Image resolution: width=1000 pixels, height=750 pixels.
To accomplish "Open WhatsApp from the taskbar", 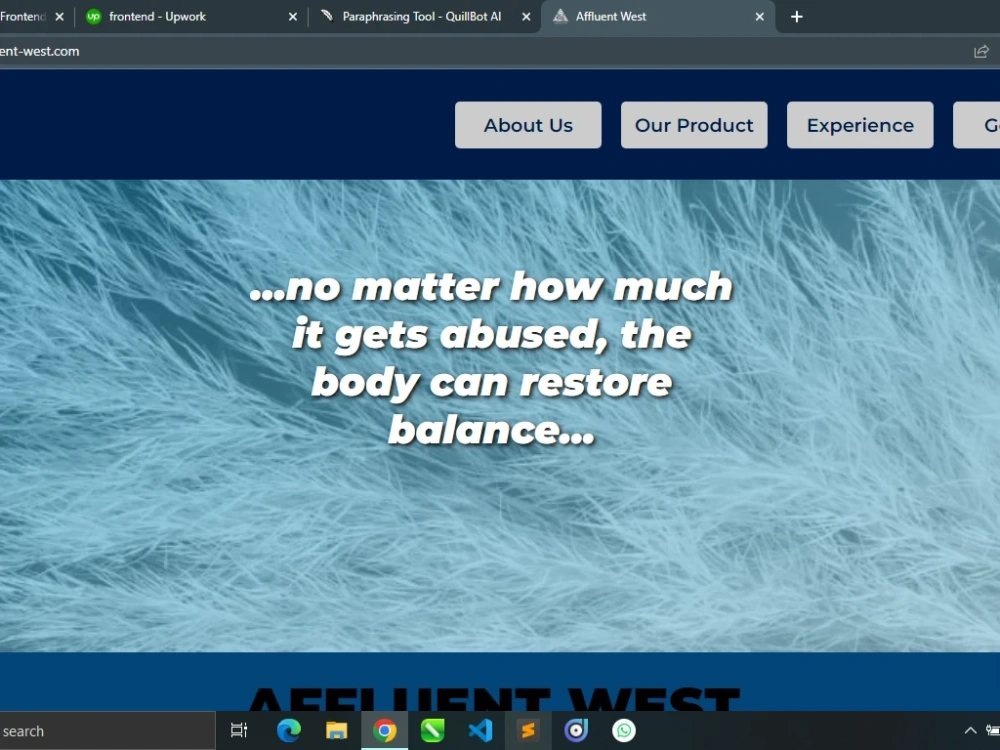I will click(x=624, y=730).
